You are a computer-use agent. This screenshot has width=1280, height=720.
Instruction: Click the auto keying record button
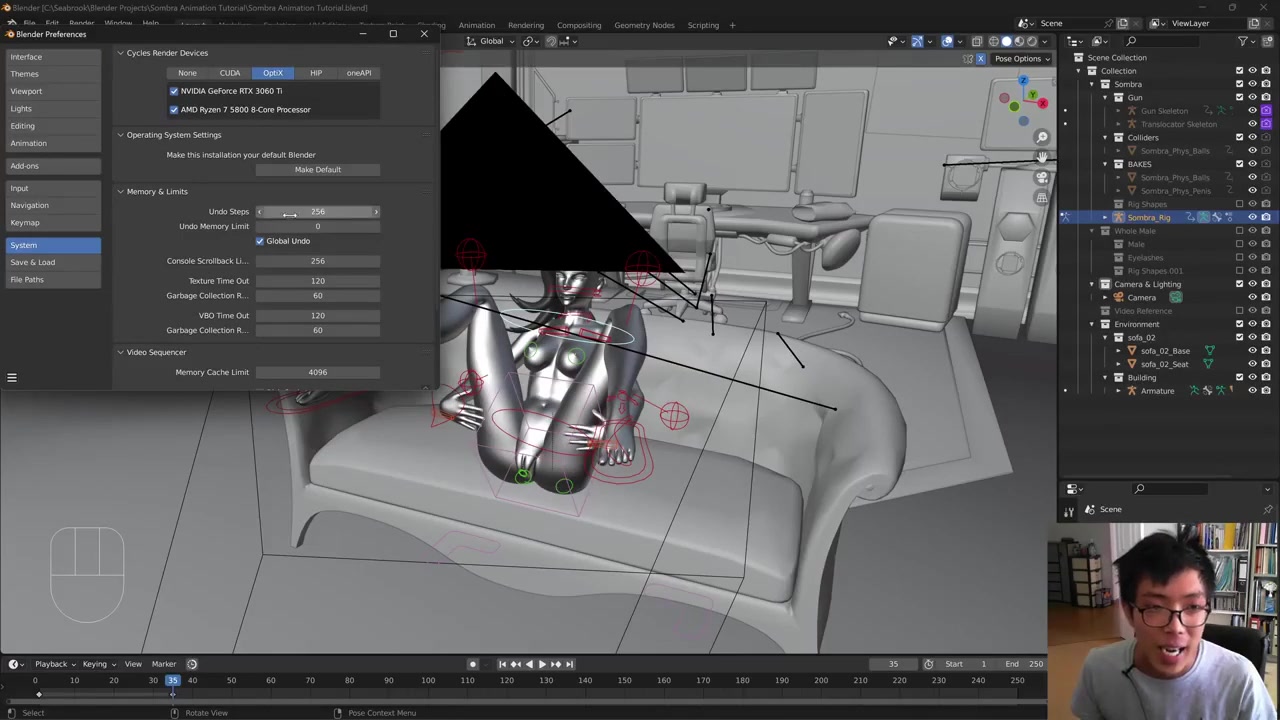[x=473, y=664]
